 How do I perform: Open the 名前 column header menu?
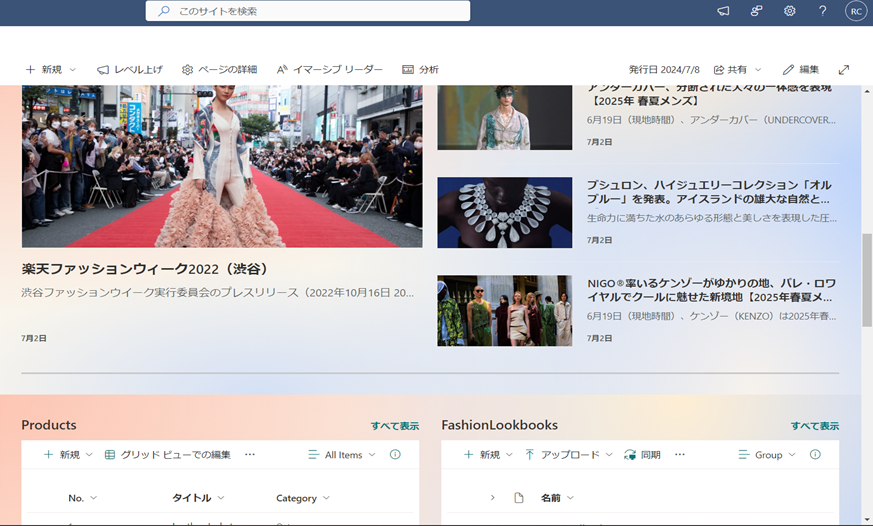coord(557,498)
